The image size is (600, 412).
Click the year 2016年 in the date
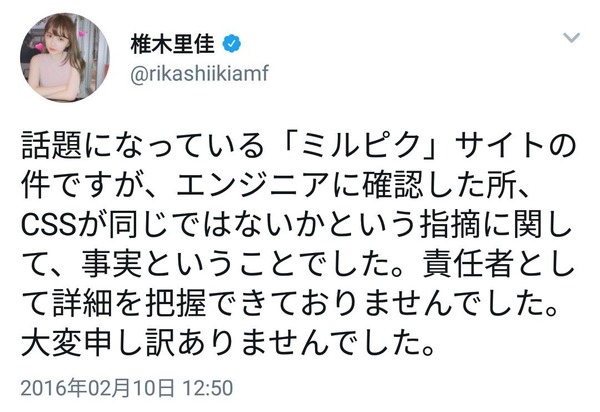click(54, 388)
